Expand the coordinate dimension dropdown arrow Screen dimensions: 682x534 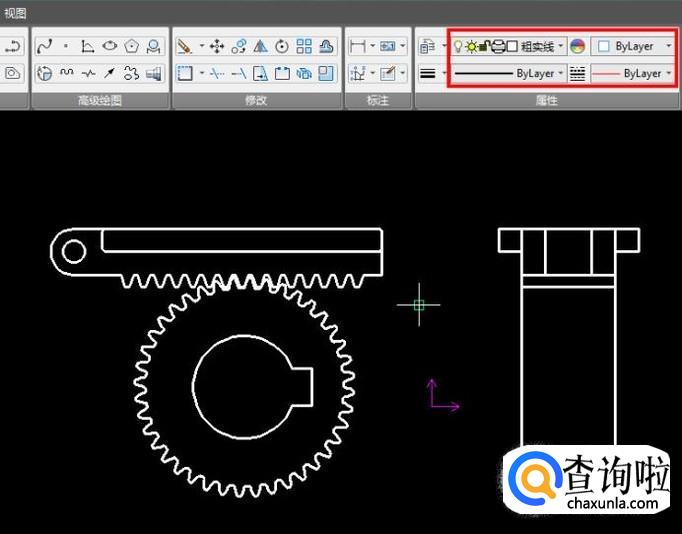click(373, 72)
